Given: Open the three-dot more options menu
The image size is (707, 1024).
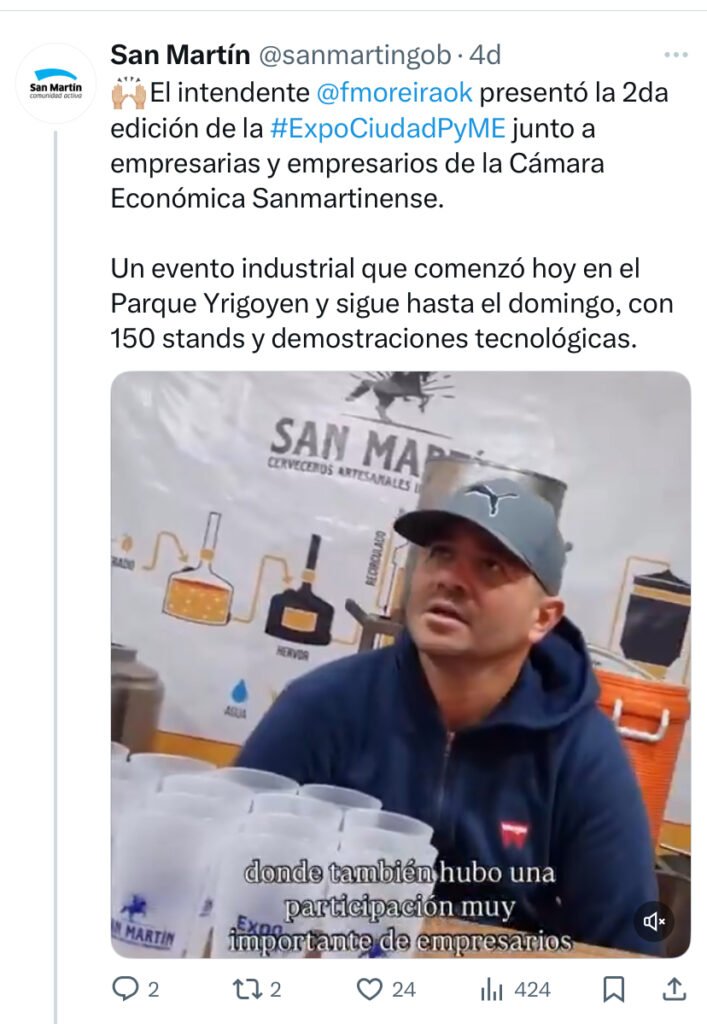Looking at the screenshot, I should [676, 55].
